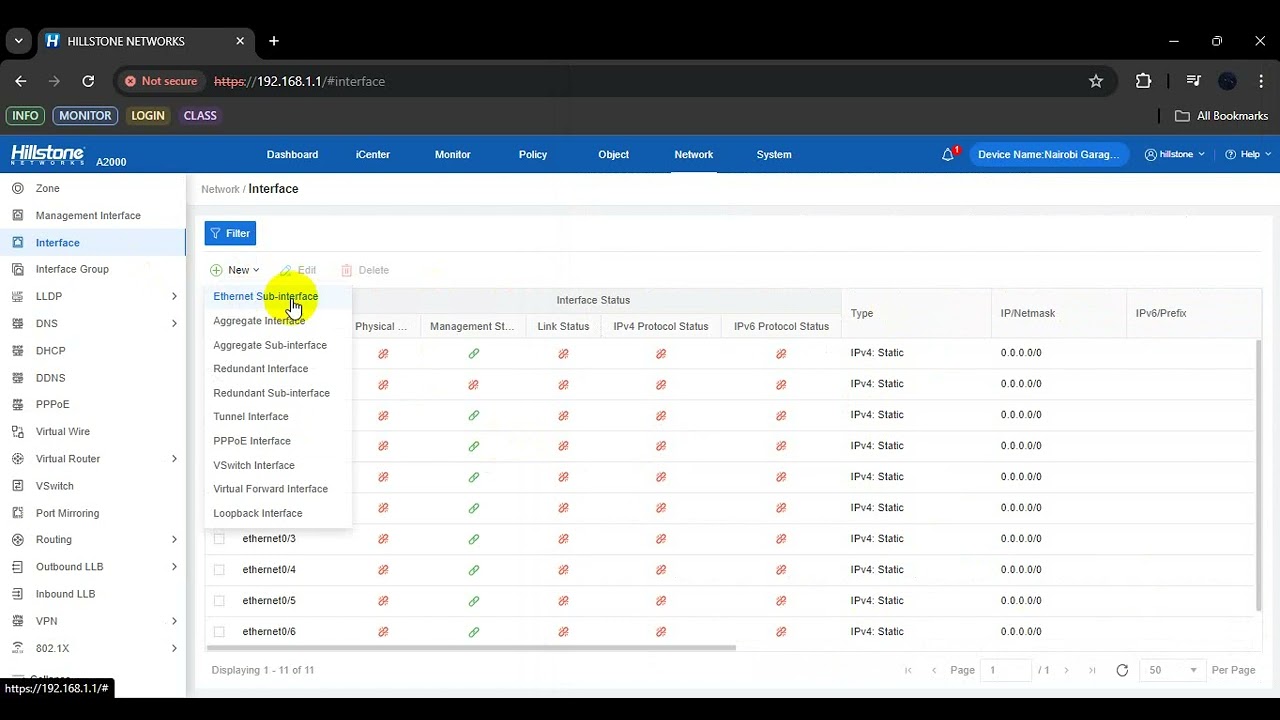This screenshot has height=720, width=1280.
Task: Click the table horizontal scrollbar
Action: [471, 648]
